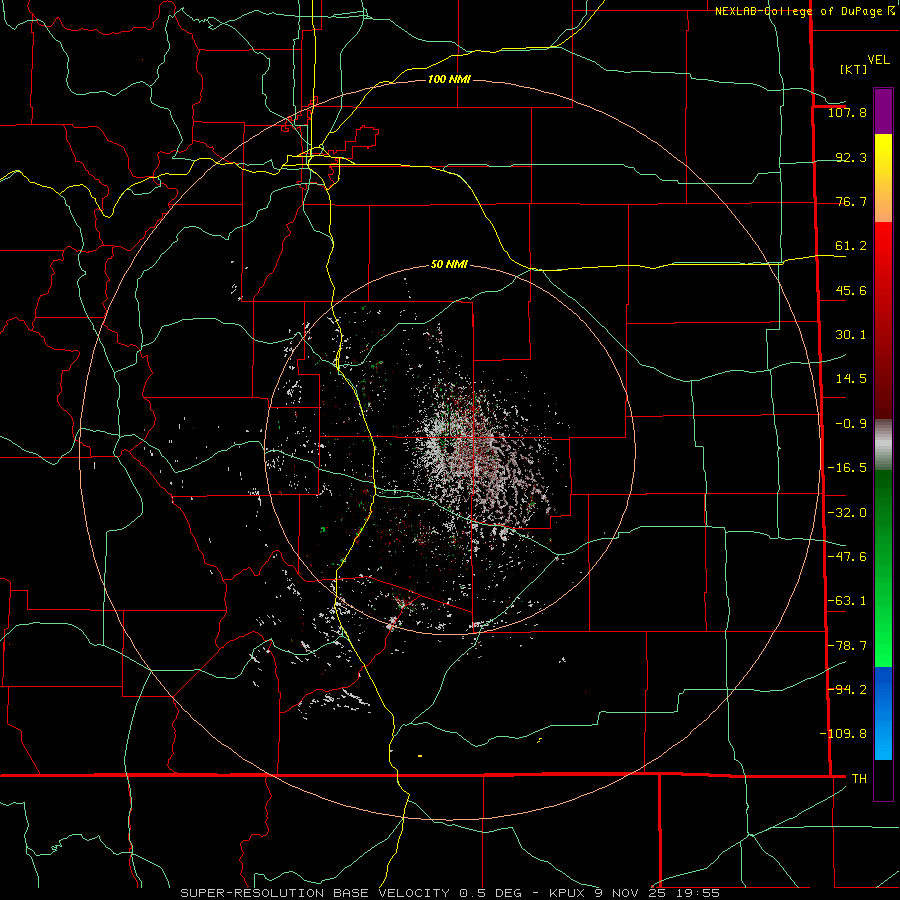Click the SUPER-RESOLUTION BASE VELOCITY caption text
900x900 pixels.
coord(315,893)
